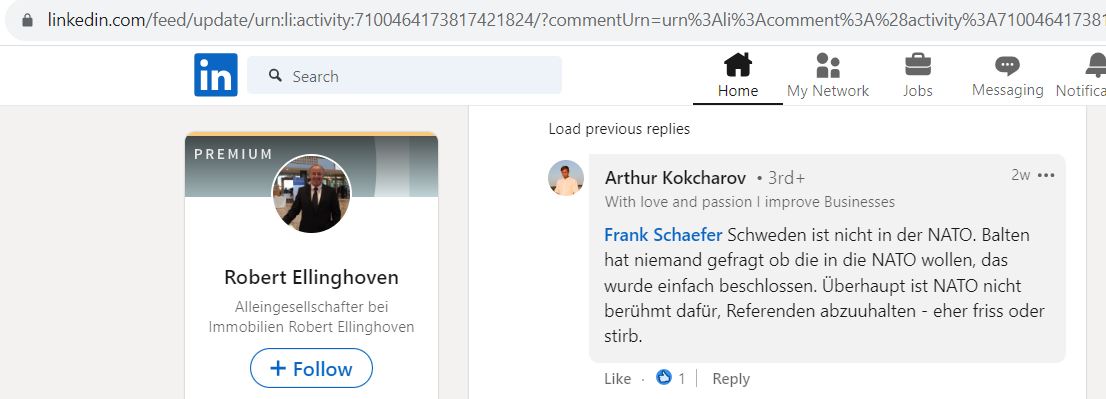
Task: Open the Notifications bell icon
Action: 1095,65
